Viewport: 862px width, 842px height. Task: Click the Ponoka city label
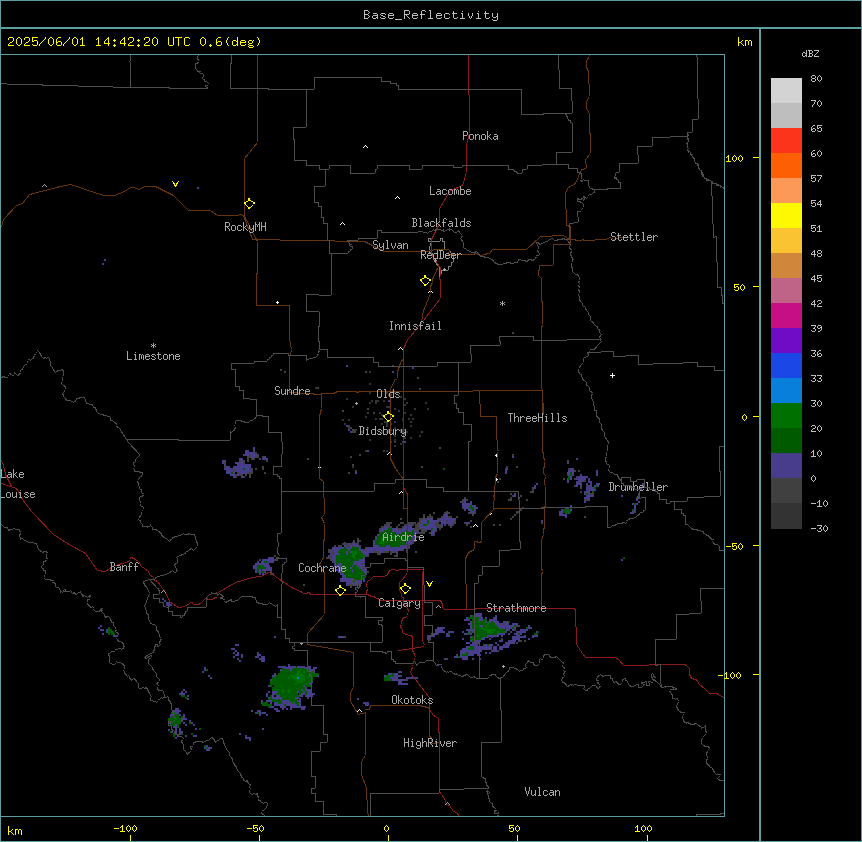[x=480, y=136]
